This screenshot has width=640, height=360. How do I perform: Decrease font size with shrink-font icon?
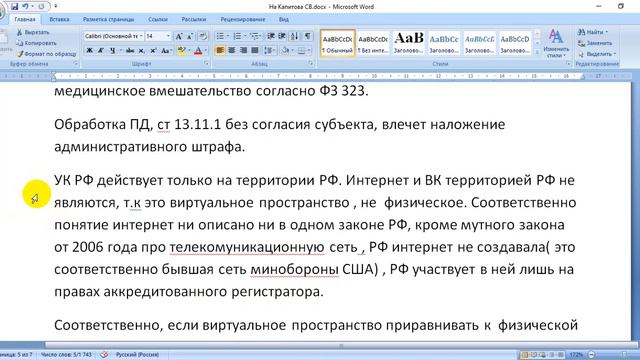[x=190, y=36]
